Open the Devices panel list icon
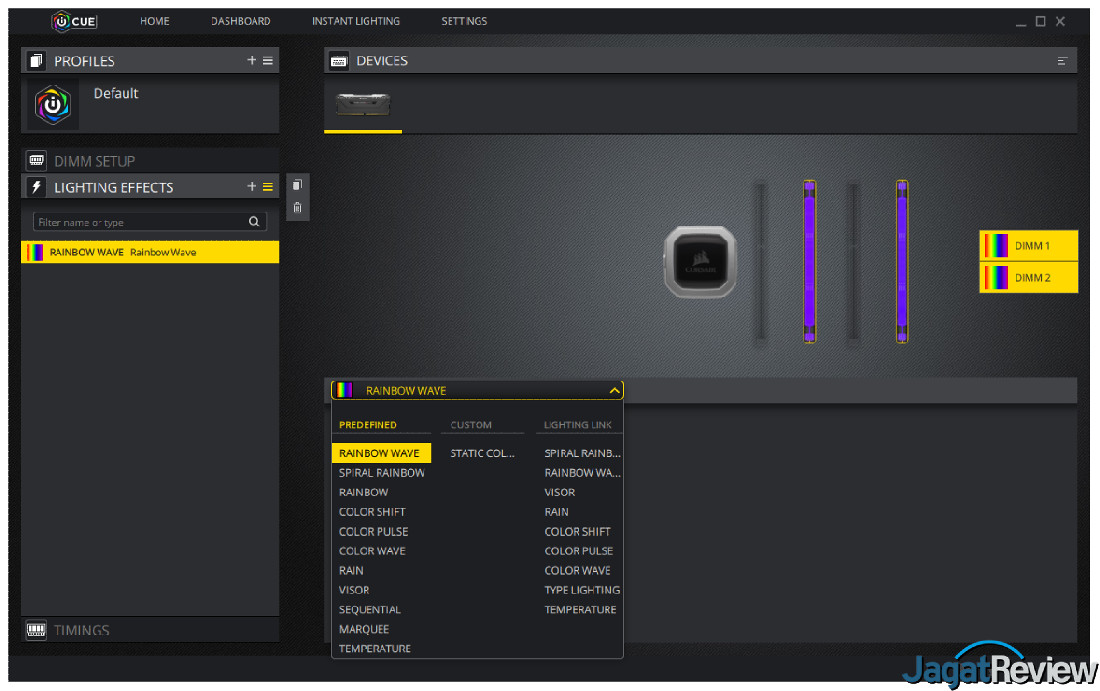The height and width of the screenshot is (691, 1100). tap(1062, 61)
